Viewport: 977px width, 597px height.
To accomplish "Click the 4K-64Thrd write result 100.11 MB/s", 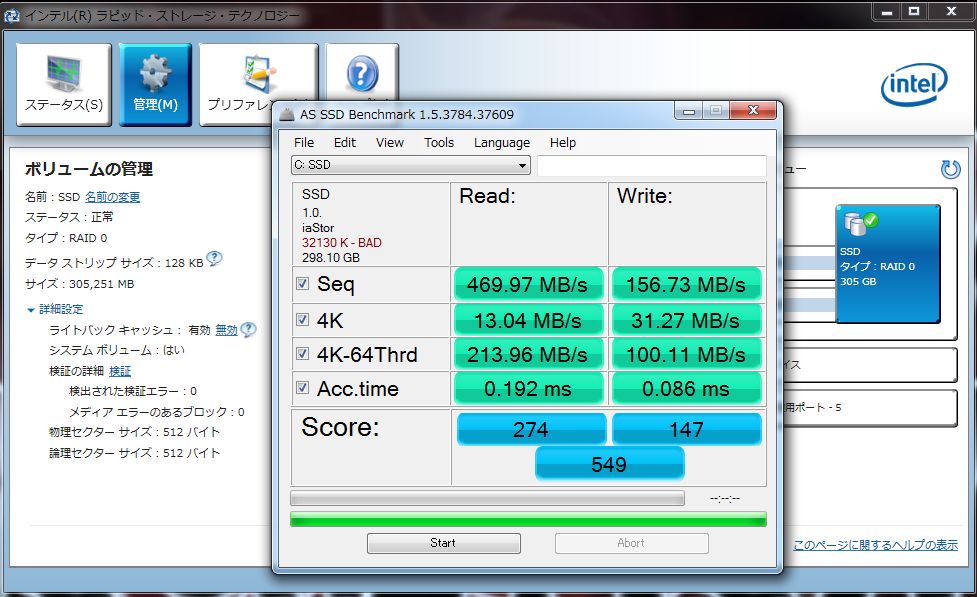I will [685, 355].
